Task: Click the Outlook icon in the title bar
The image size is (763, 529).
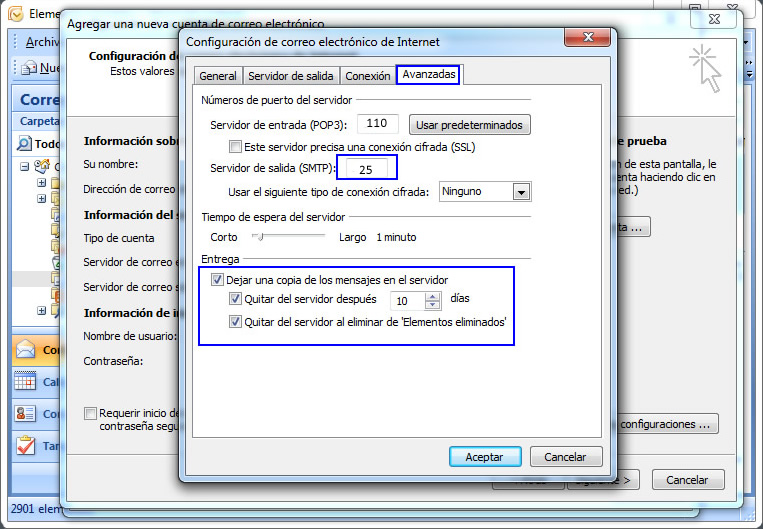Action: pos(15,15)
